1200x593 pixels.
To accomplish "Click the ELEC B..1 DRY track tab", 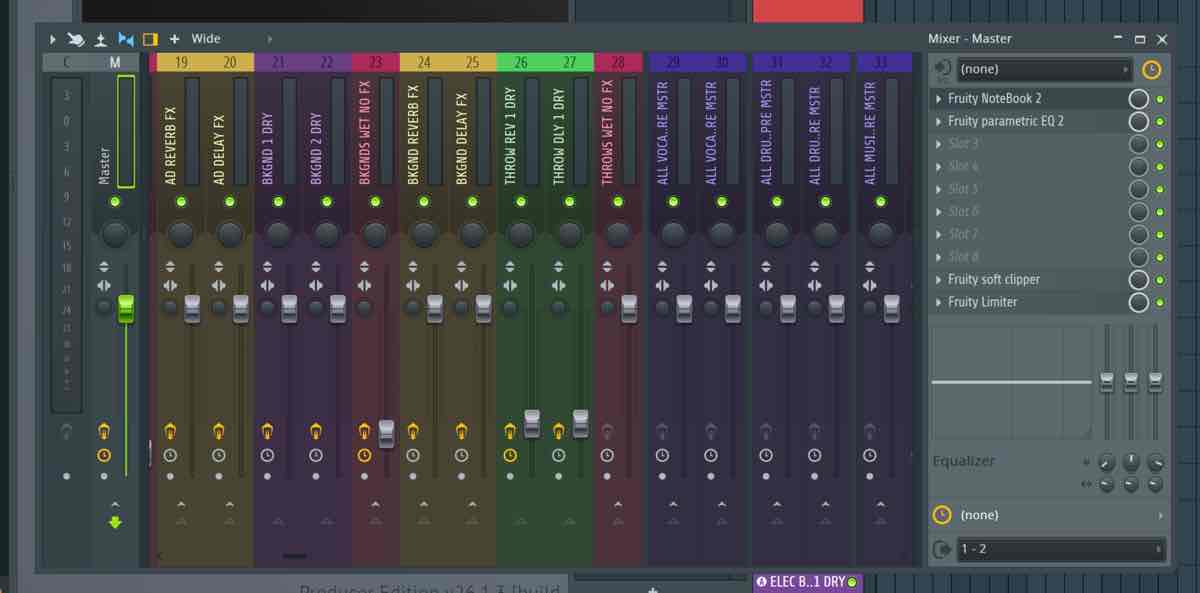I will (808, 582).
